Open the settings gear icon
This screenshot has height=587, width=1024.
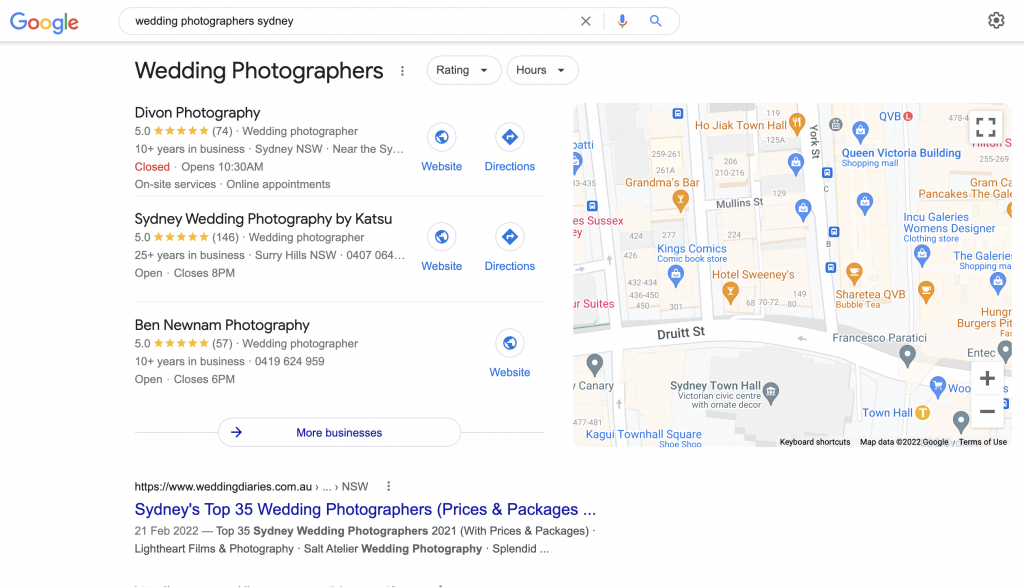coord(996,21)
